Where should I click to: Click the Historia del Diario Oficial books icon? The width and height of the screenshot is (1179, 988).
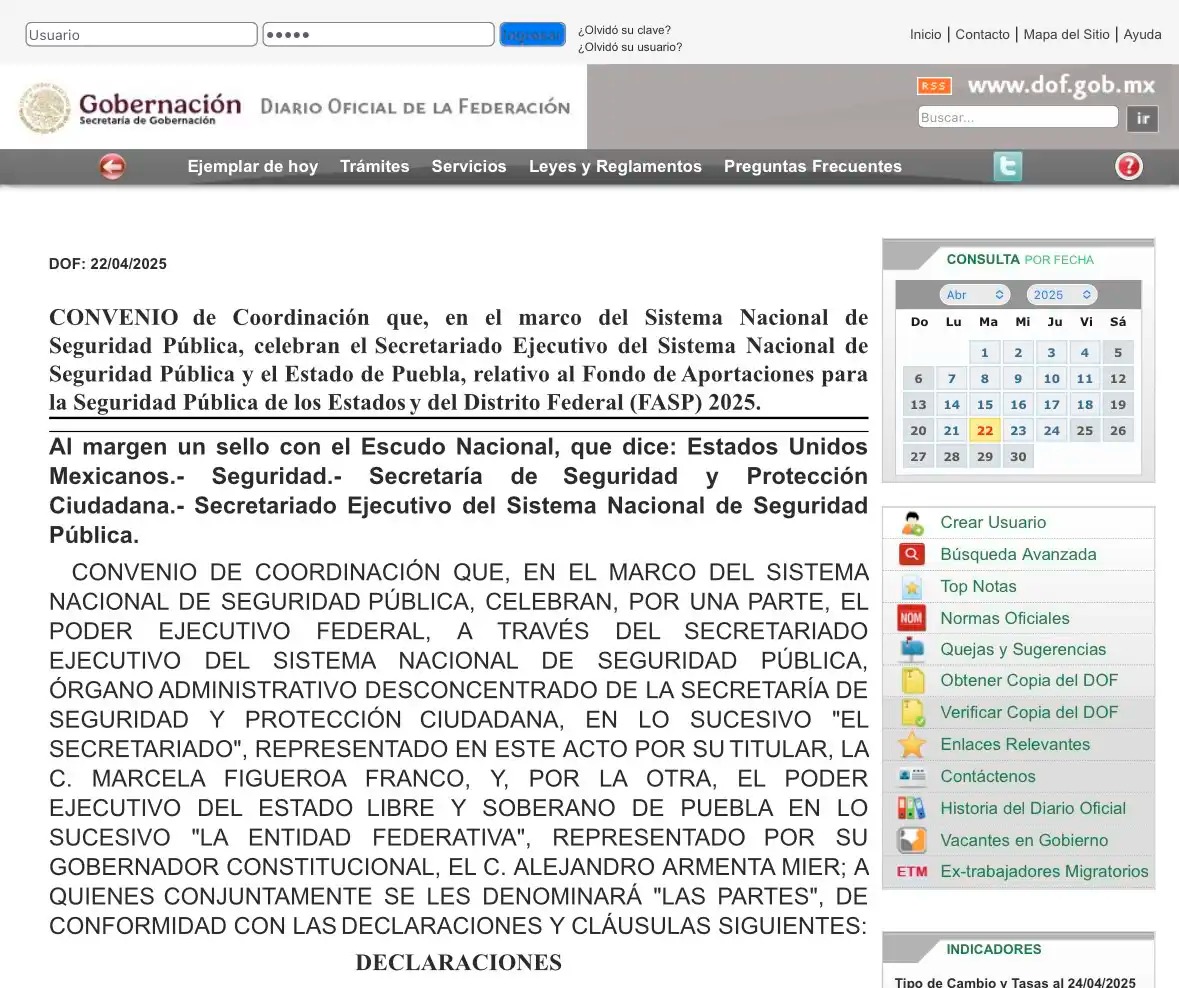(x=912, y=808)
